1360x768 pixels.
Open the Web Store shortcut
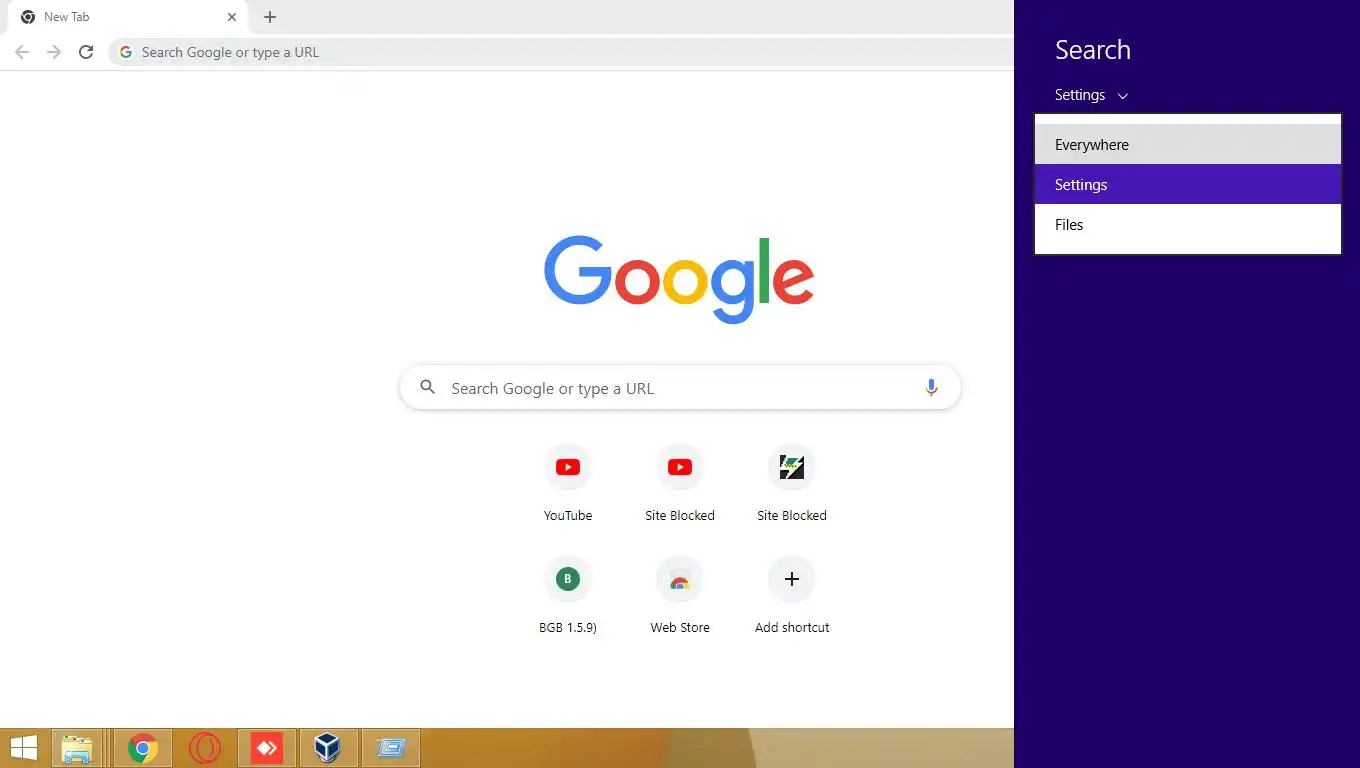680,596
